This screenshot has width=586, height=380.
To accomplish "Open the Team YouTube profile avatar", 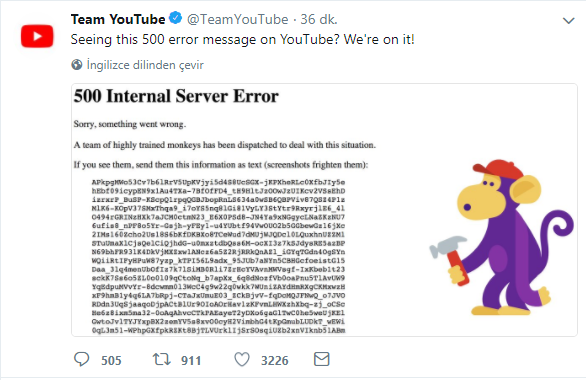I will point(37,36).
